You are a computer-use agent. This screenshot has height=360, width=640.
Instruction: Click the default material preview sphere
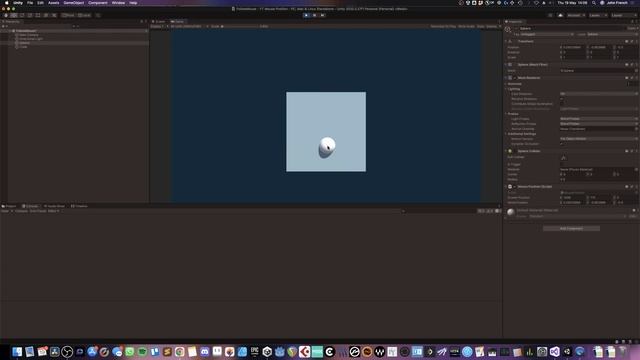pos(511,212)
